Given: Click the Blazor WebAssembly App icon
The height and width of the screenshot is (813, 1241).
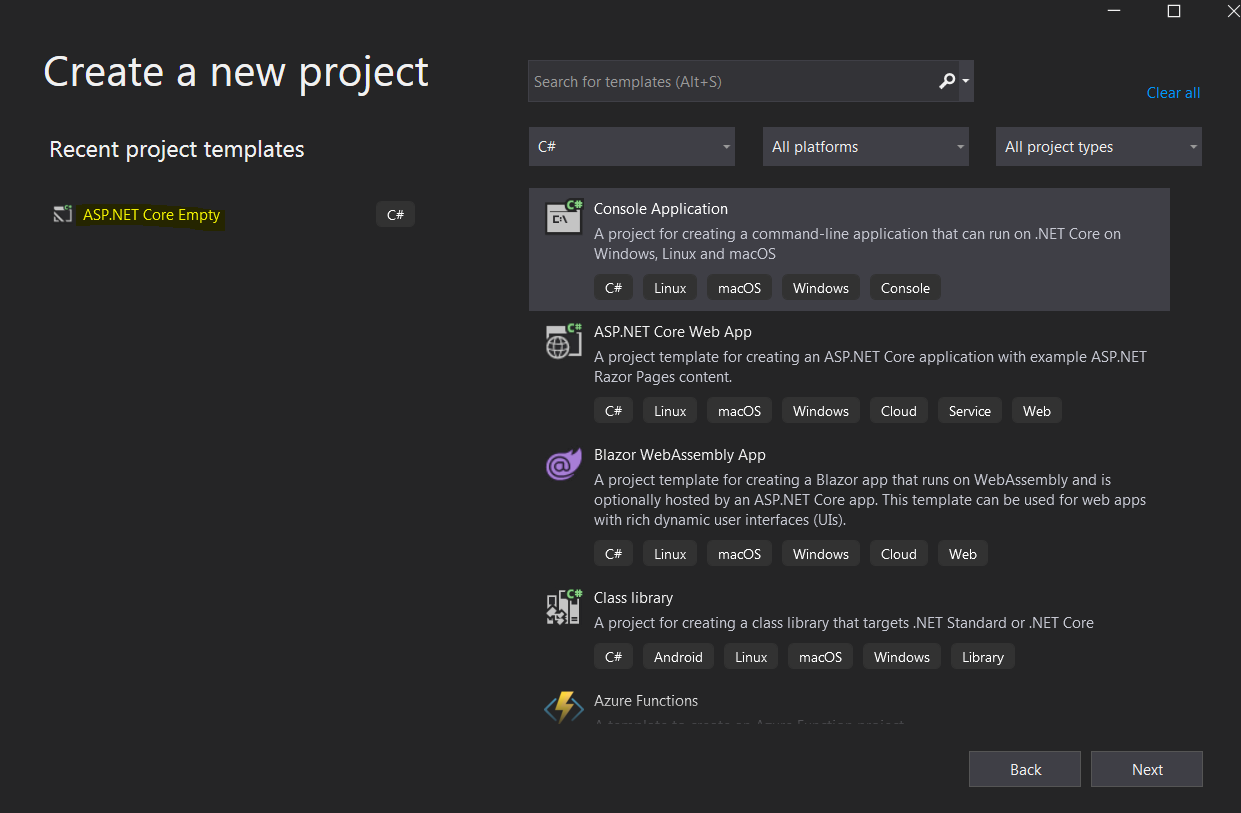Looking at the screenshot, I should pos(564,464).
